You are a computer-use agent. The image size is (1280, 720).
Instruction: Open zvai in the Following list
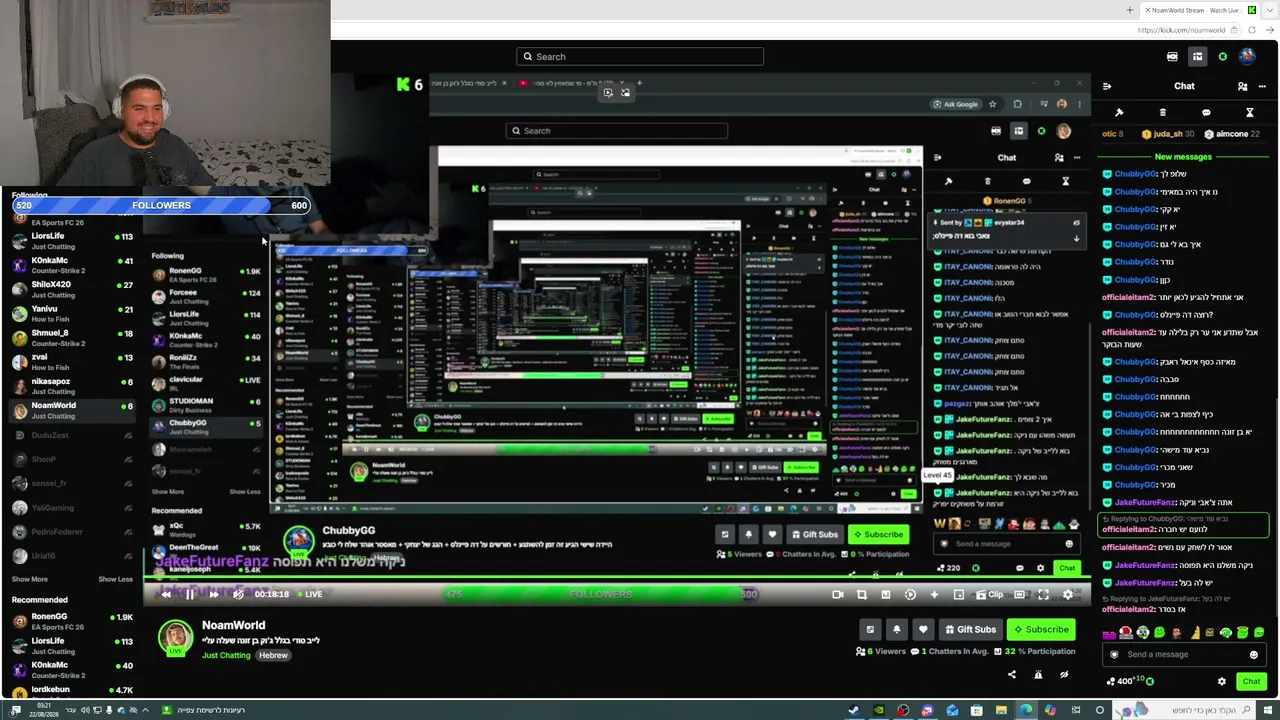point(72,362)
